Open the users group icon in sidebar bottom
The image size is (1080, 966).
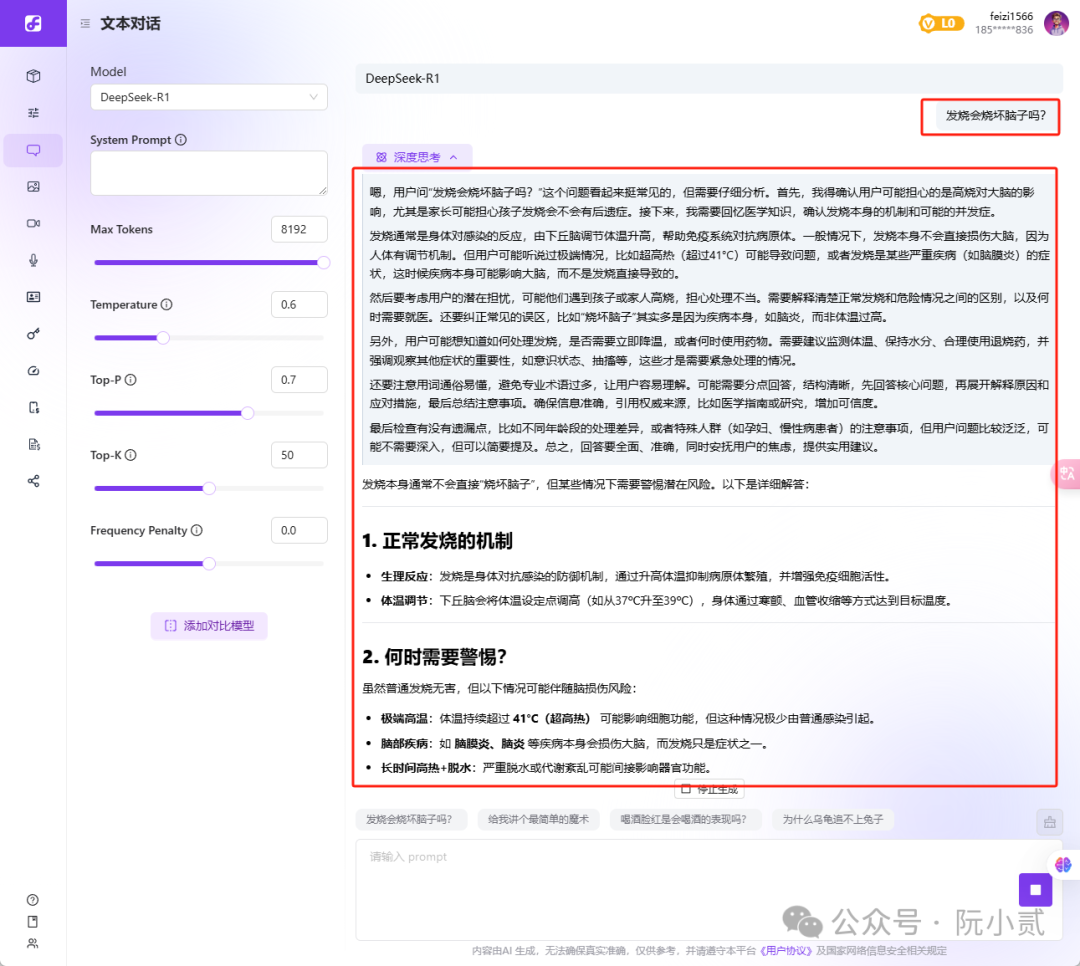32,944
